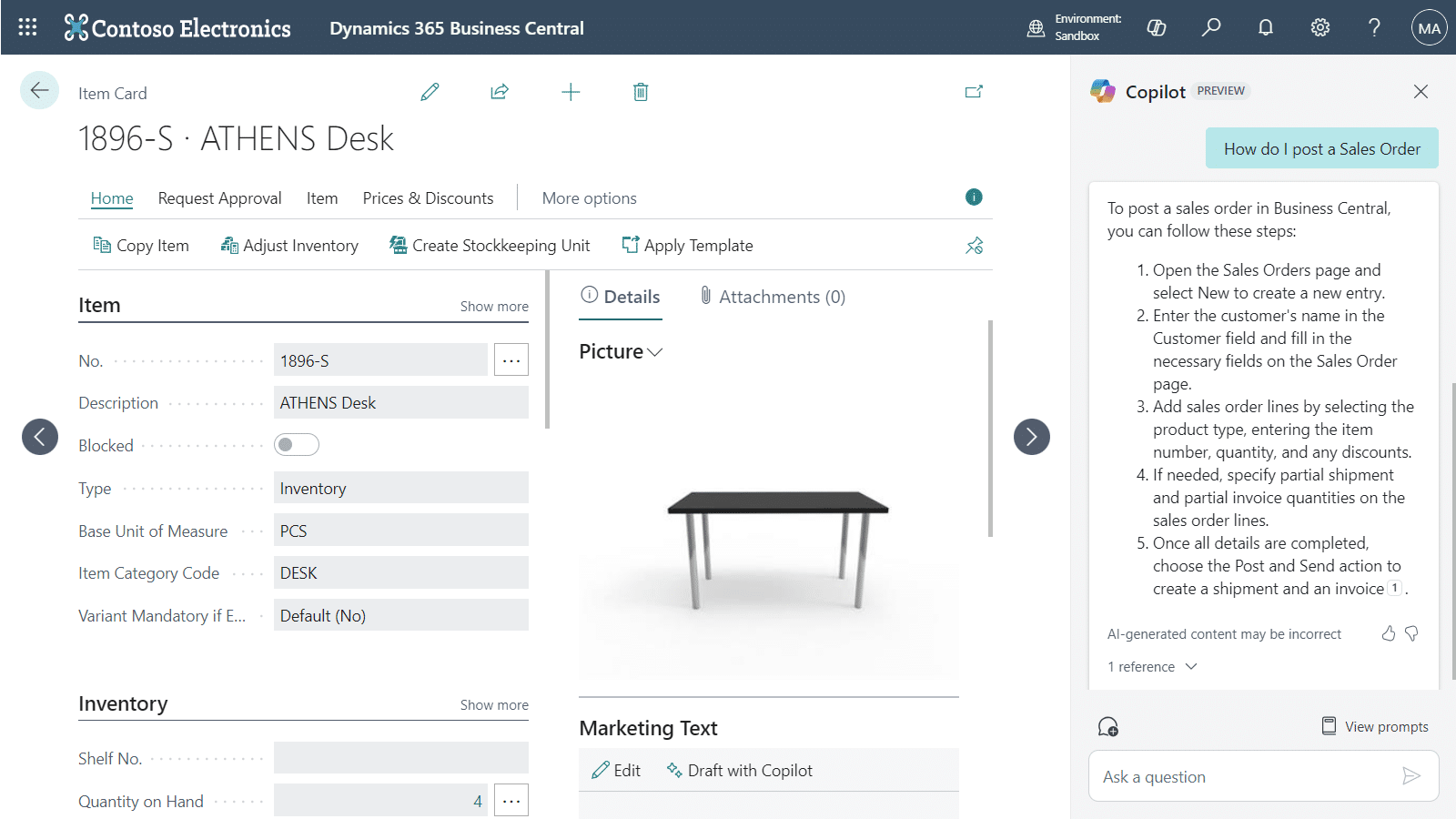Open the search magnifier in header
The height and width of the screenshot is (819, 1456).
[x=1211, y=27]
